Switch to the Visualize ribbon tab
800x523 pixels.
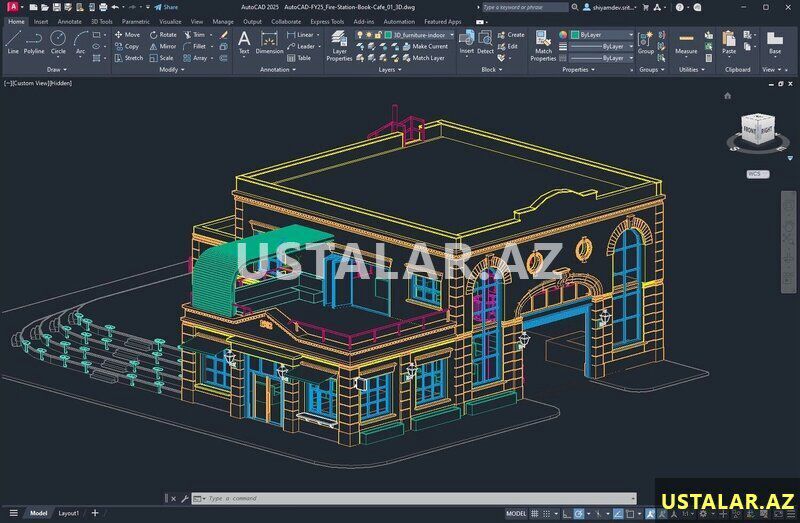click(x=170, y=22)
